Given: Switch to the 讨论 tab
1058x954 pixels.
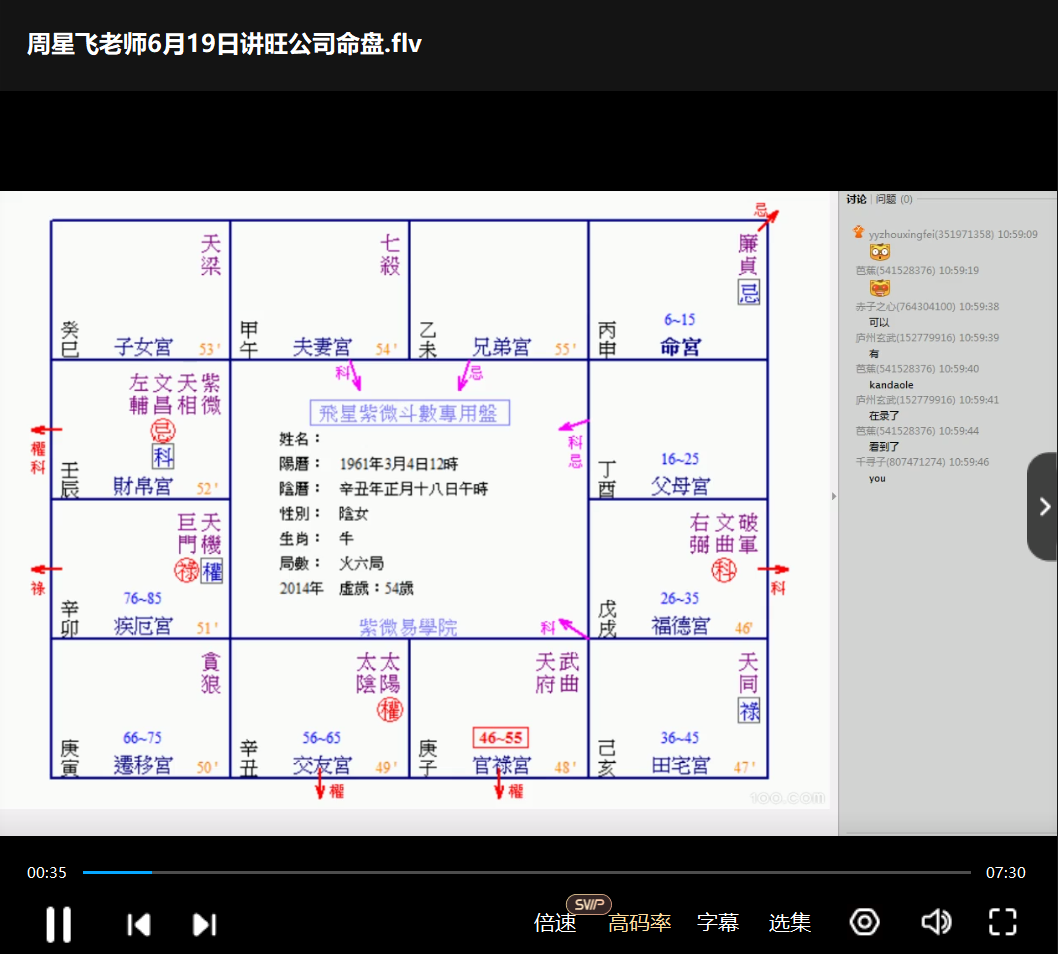Looking at the screenshot, I should pyautogui.click(x=856, y=199).
